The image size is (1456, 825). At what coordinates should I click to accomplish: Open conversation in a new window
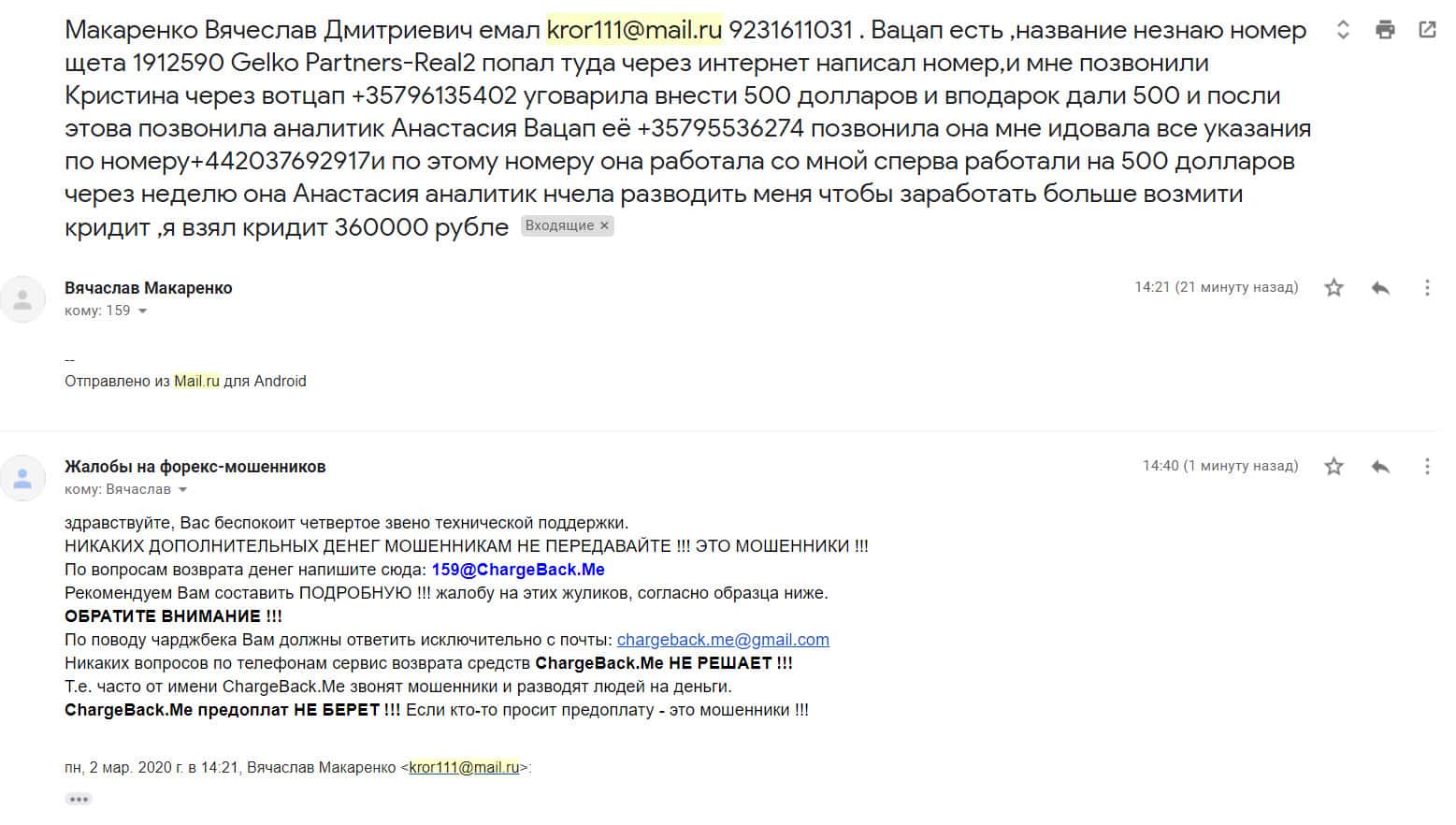point(1427,30)
